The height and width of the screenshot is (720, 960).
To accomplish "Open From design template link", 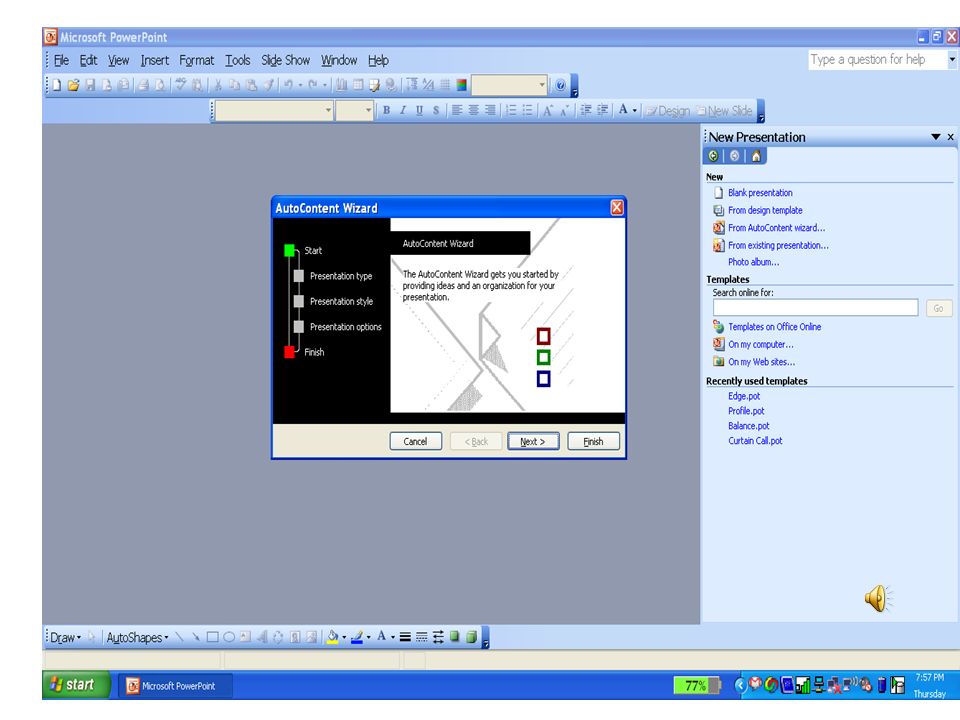I will click(x=765, y=210).
